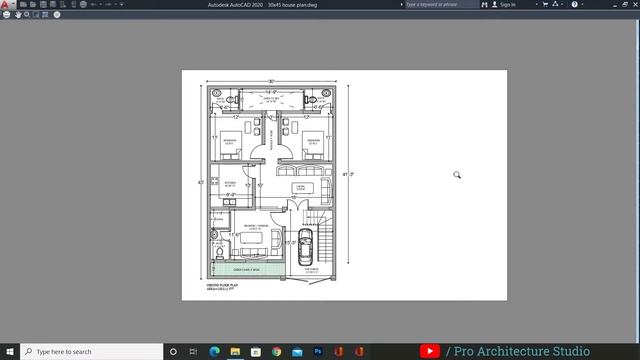Open the Help question mark icon
This screenshot has height=360, width=640.
point(574,4)
